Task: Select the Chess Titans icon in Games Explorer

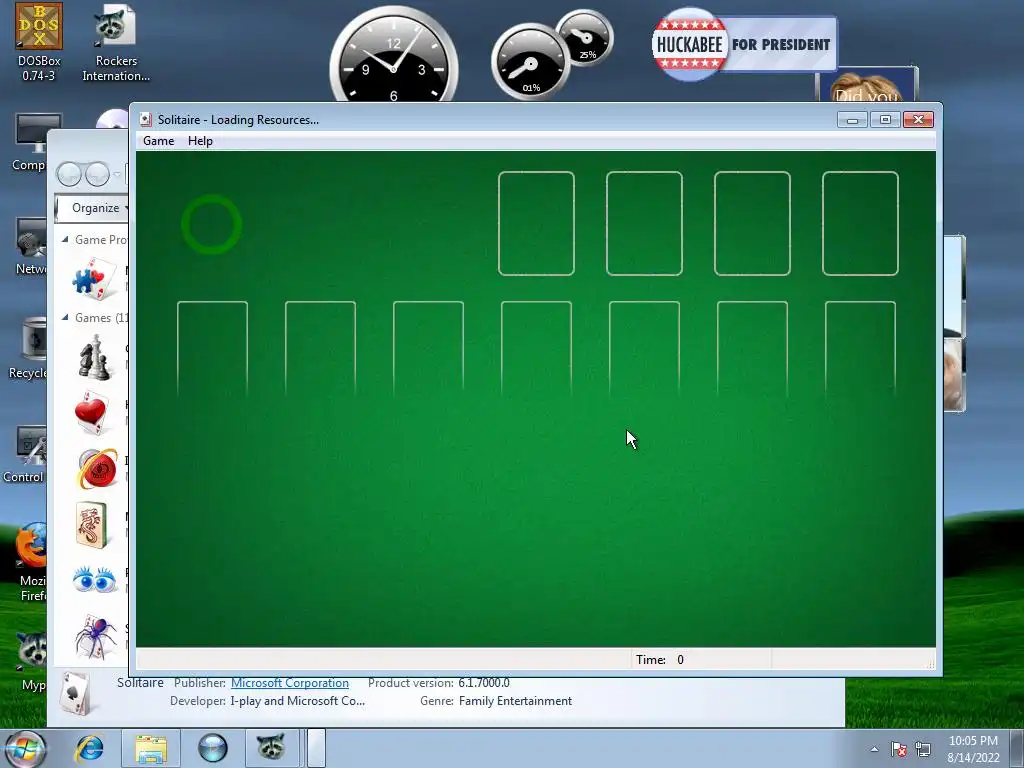Action: point(95,357)
